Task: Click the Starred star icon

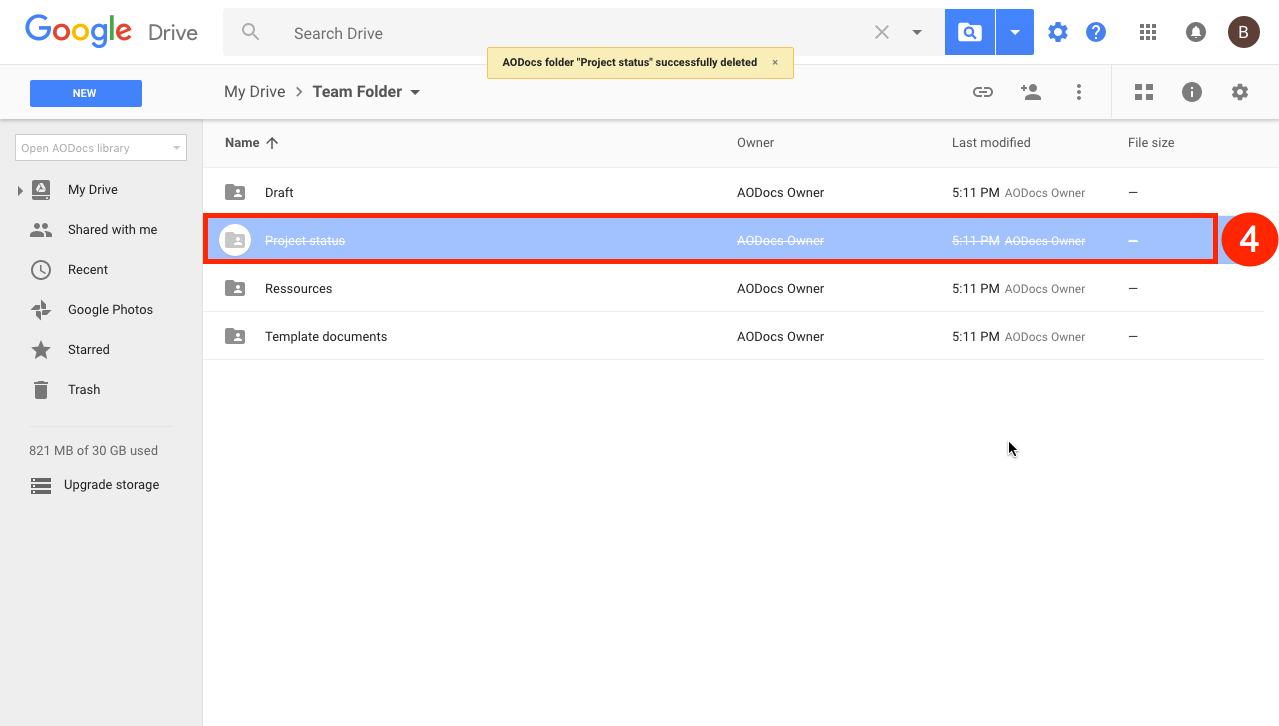Action: [x=41, y=350]
